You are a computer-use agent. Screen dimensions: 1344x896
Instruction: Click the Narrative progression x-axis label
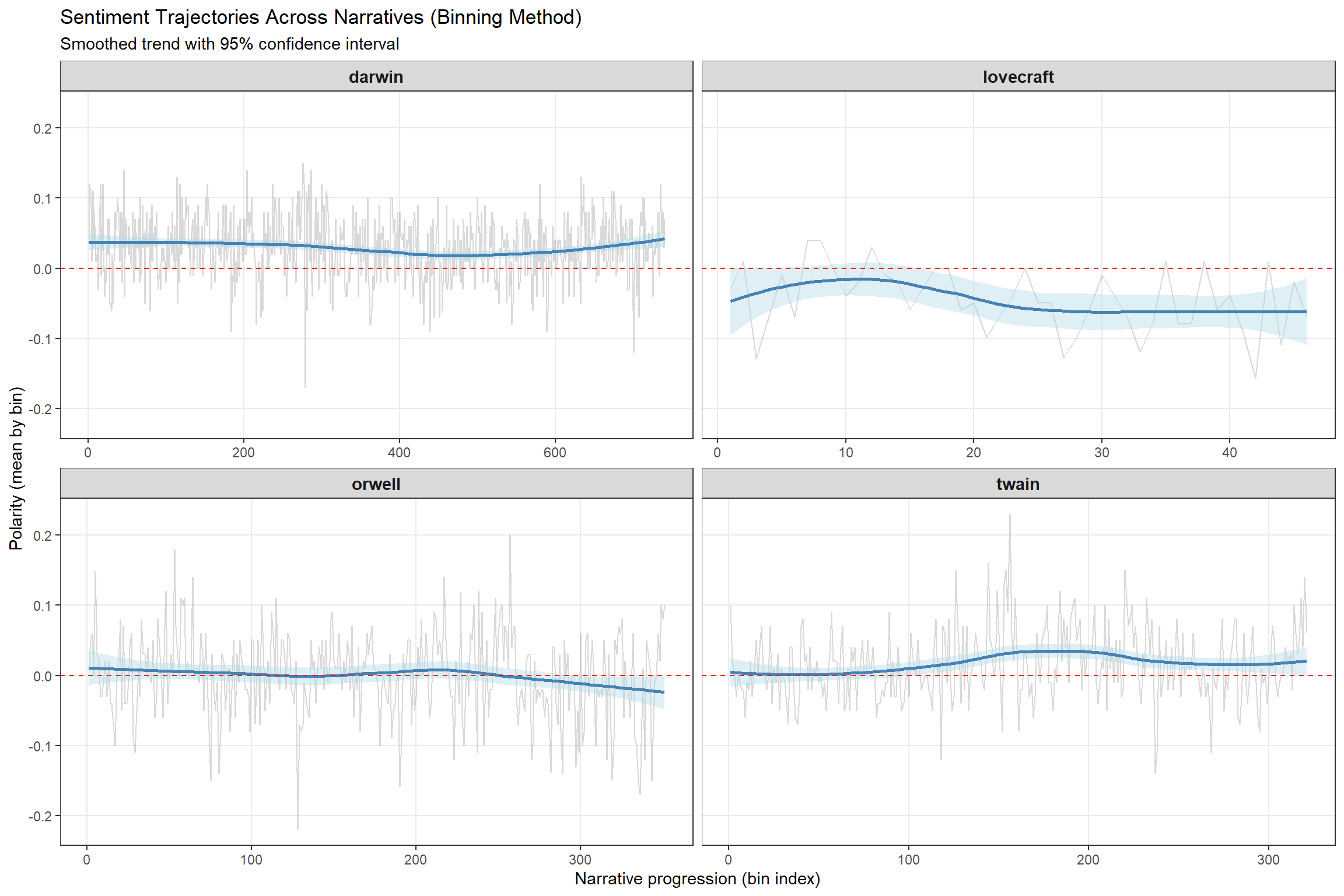(x=697, y=878)
